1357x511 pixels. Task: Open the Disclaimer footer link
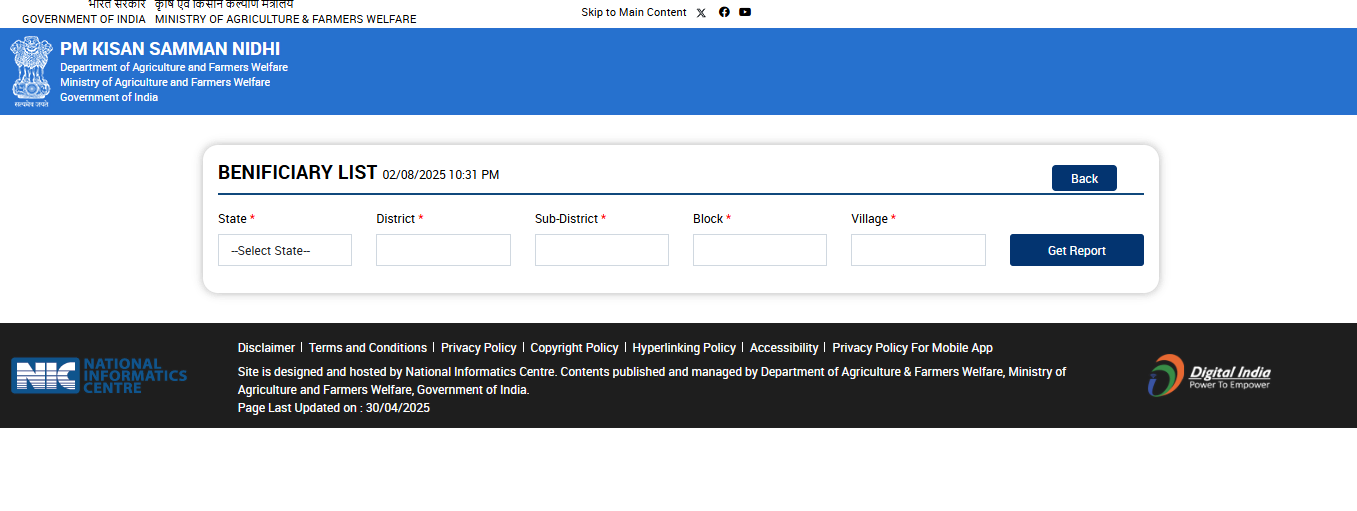(x=266, y=348)
